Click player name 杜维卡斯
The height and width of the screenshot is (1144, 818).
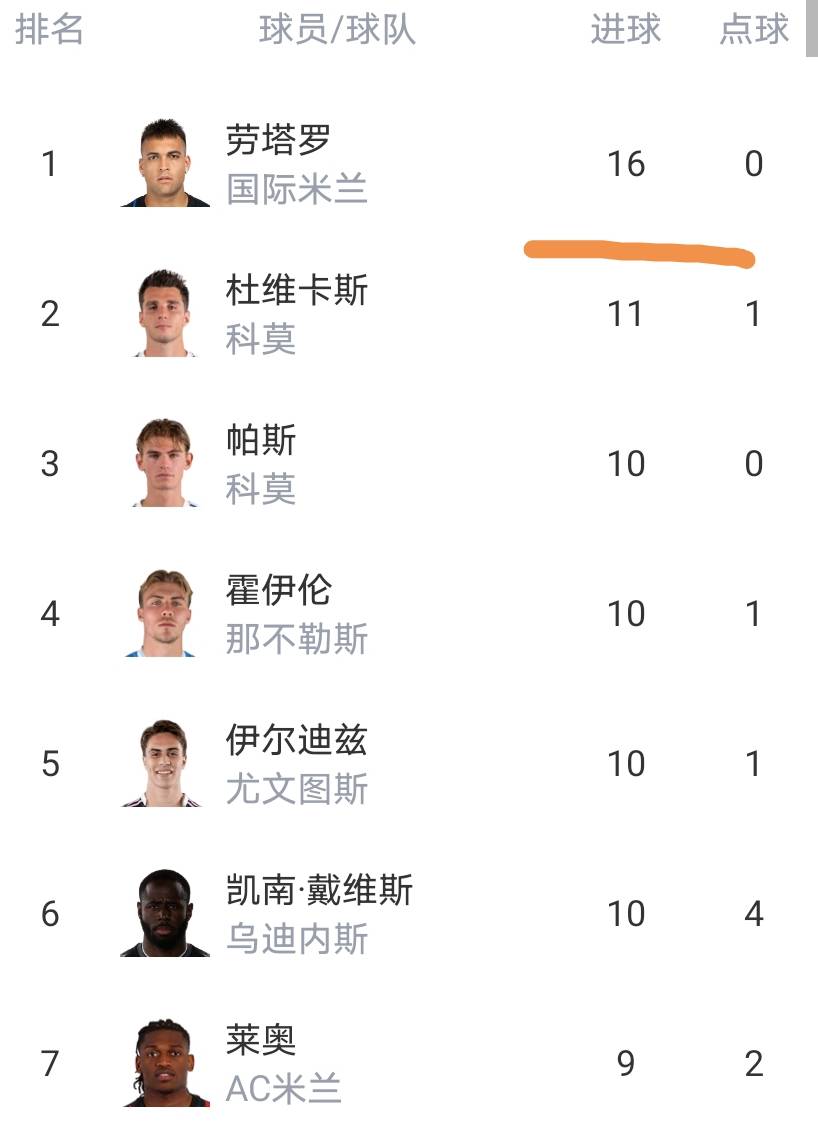(x=297, y=291)
